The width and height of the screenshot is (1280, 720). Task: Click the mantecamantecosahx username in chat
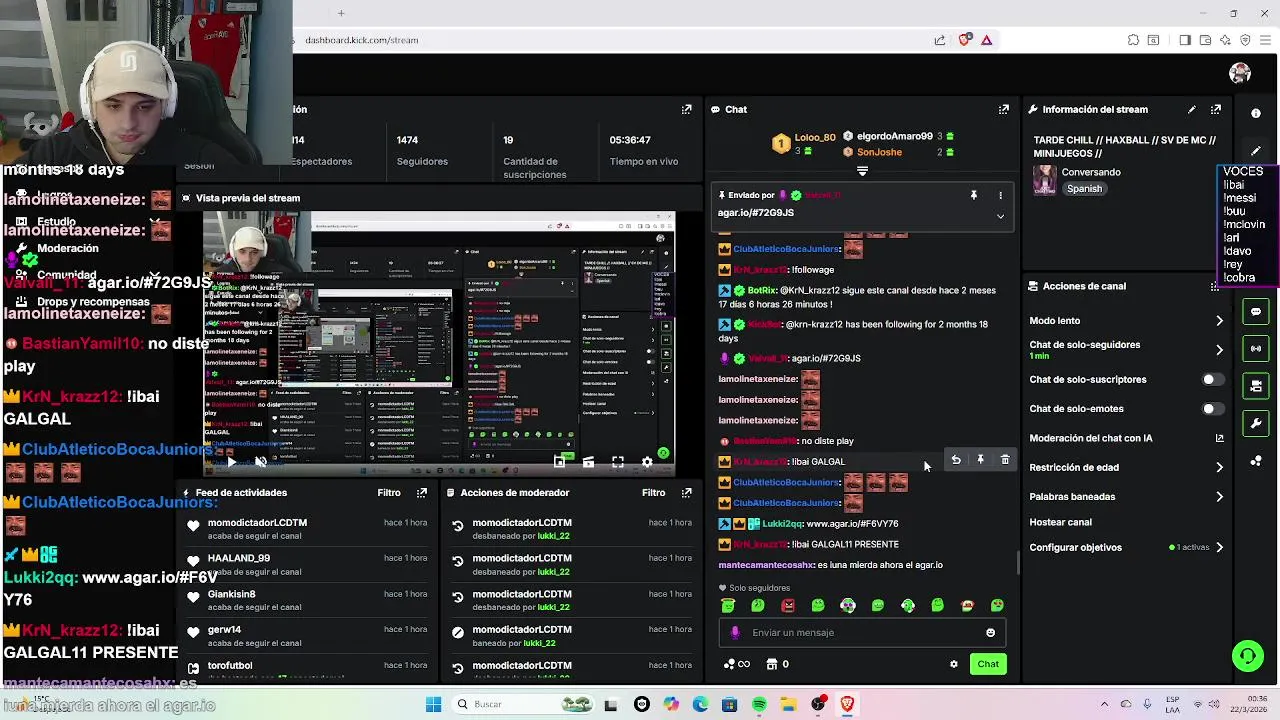pos(766,565)
